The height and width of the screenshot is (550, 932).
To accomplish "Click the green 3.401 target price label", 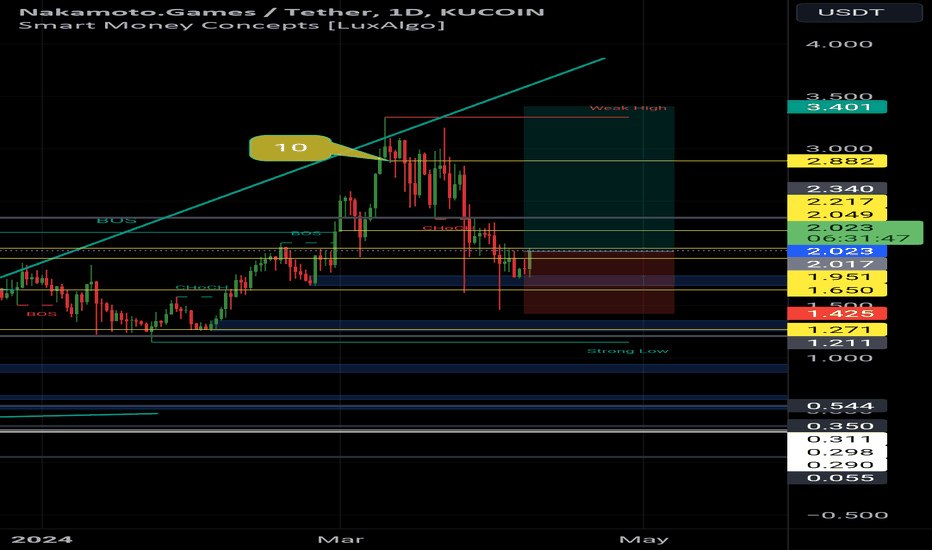I will (x=837, y=107).
